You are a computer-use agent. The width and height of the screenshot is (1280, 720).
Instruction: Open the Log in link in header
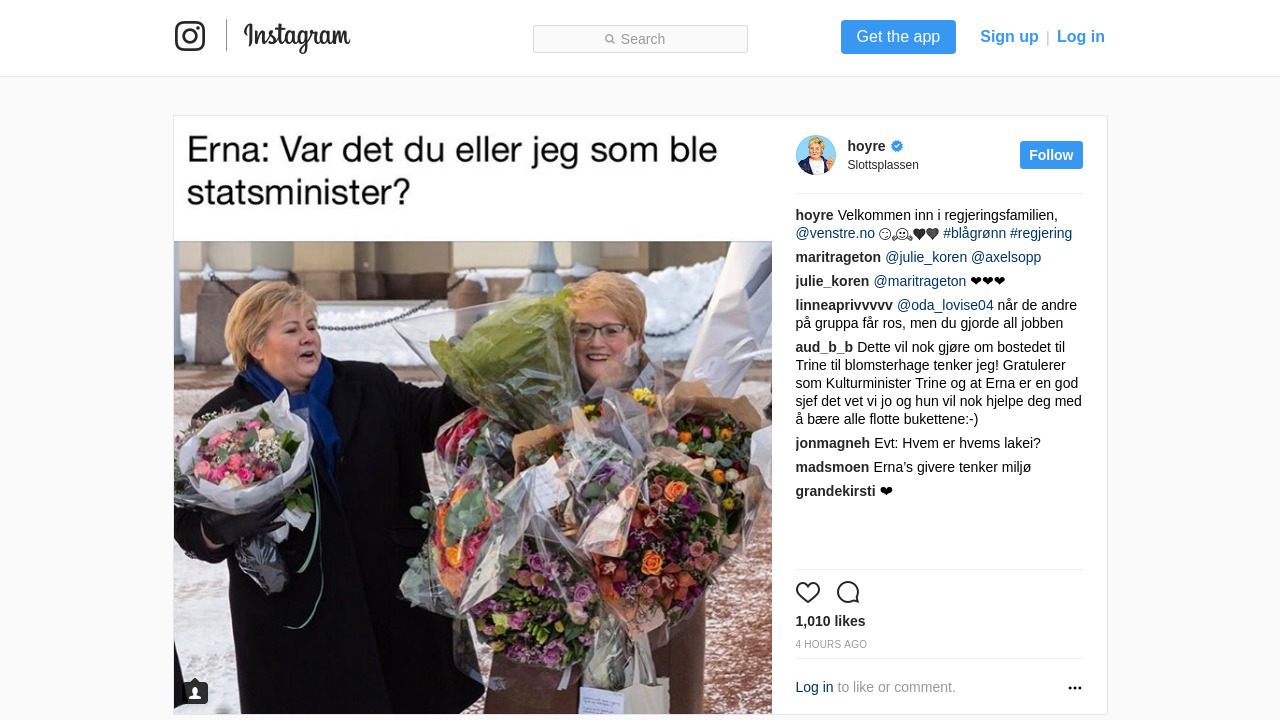(1081, 37)
